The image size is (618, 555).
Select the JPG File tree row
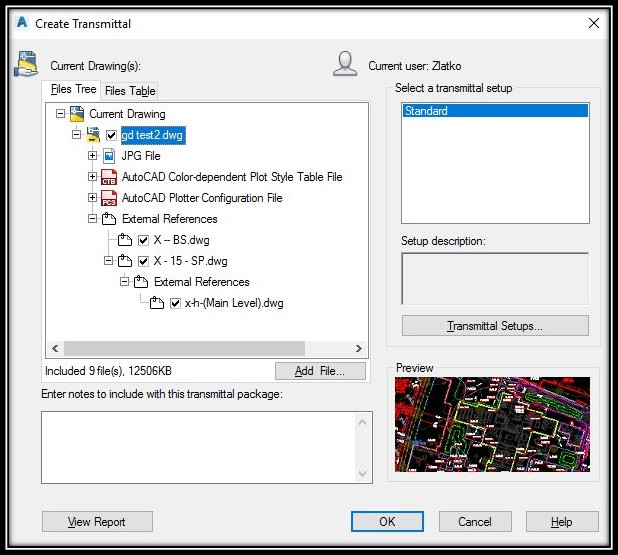click(141, 156)
